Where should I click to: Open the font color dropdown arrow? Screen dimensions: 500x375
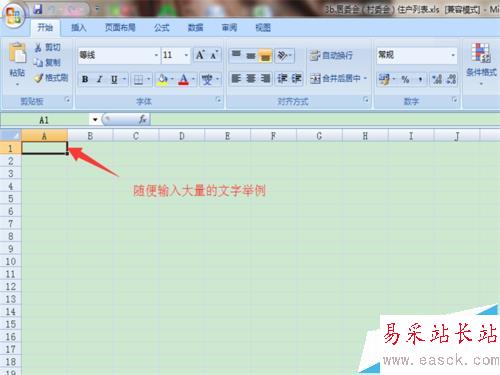coord(193,79)
